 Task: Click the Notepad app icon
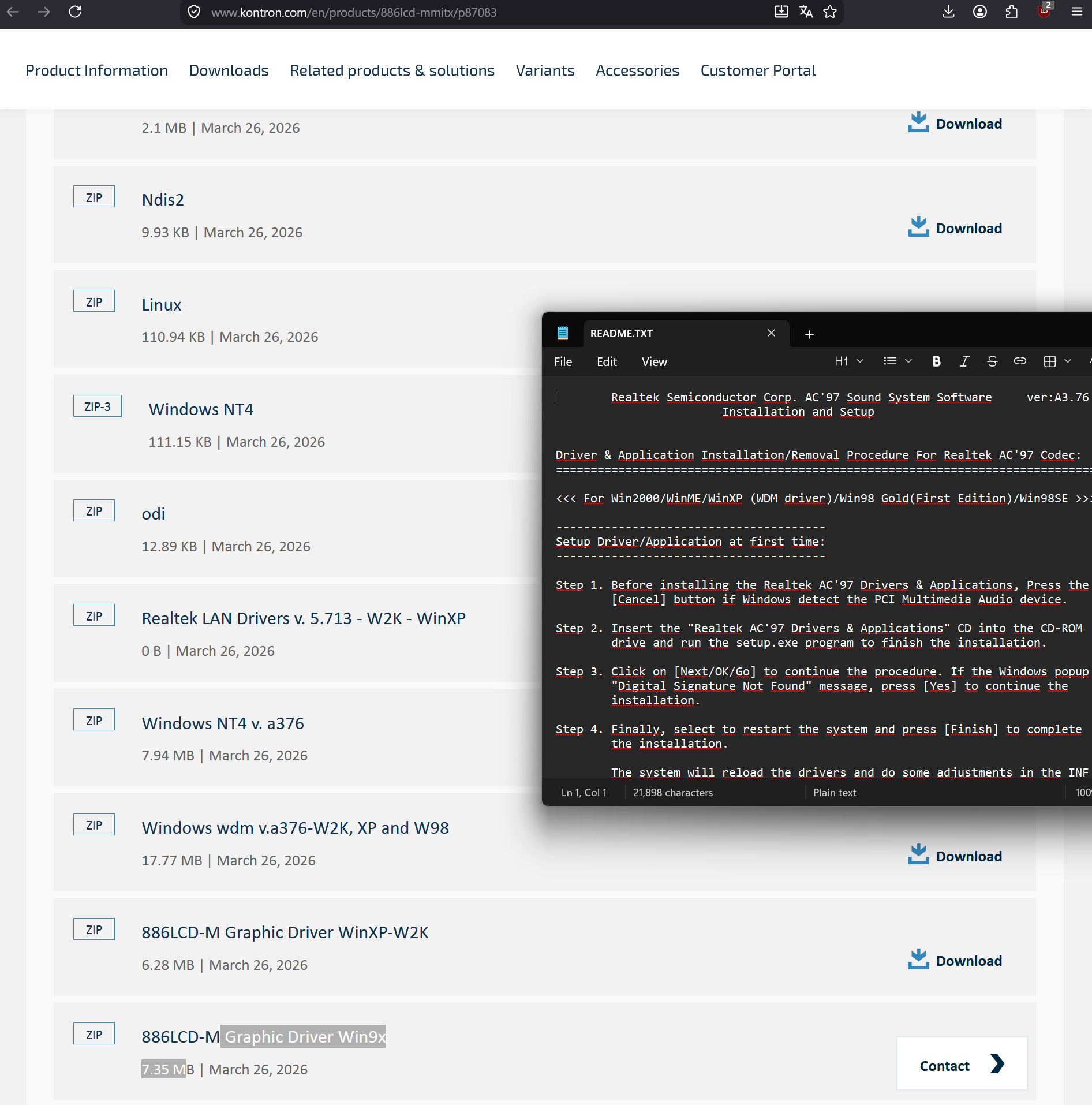click(563, 333)
